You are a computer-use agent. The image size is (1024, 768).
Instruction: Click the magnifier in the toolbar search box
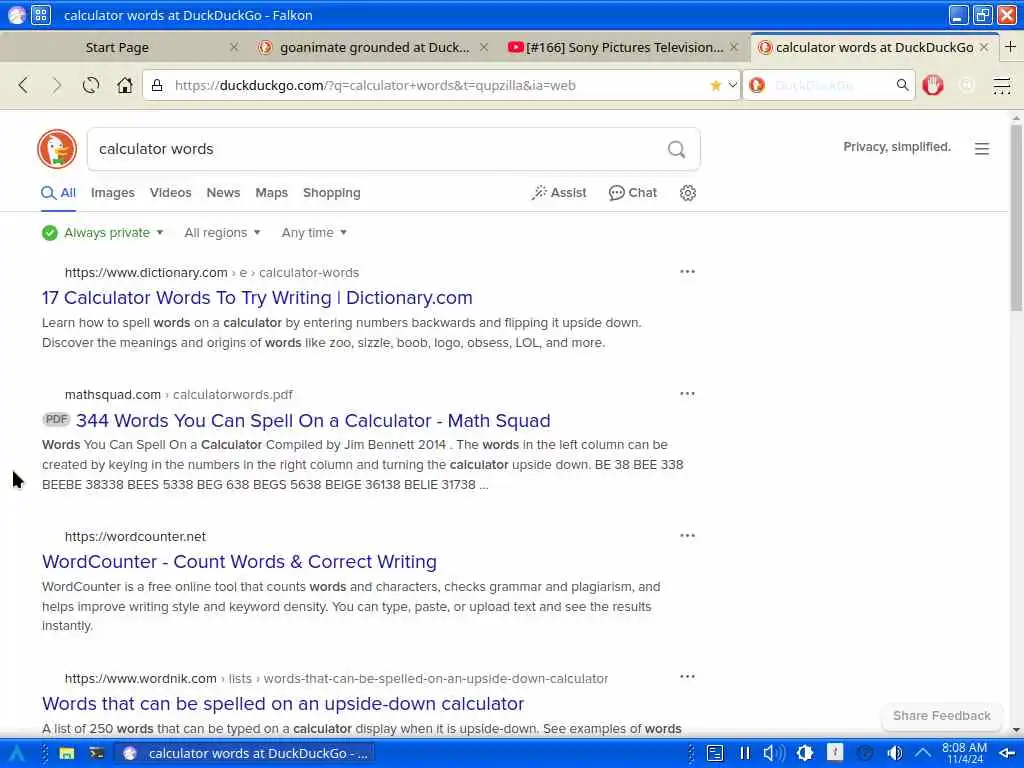click(x=903, y=85)
